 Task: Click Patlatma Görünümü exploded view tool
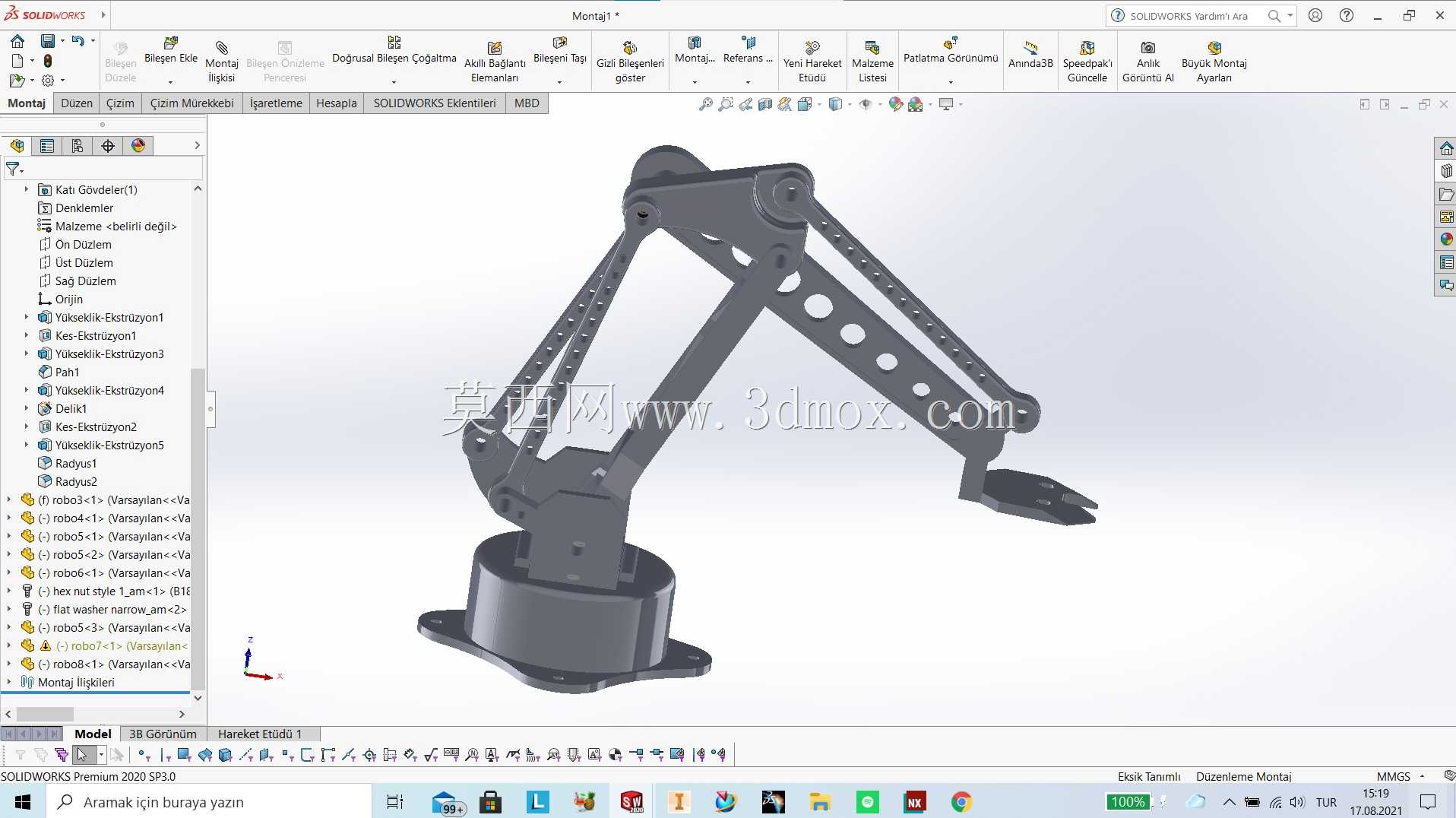[951, 50]
